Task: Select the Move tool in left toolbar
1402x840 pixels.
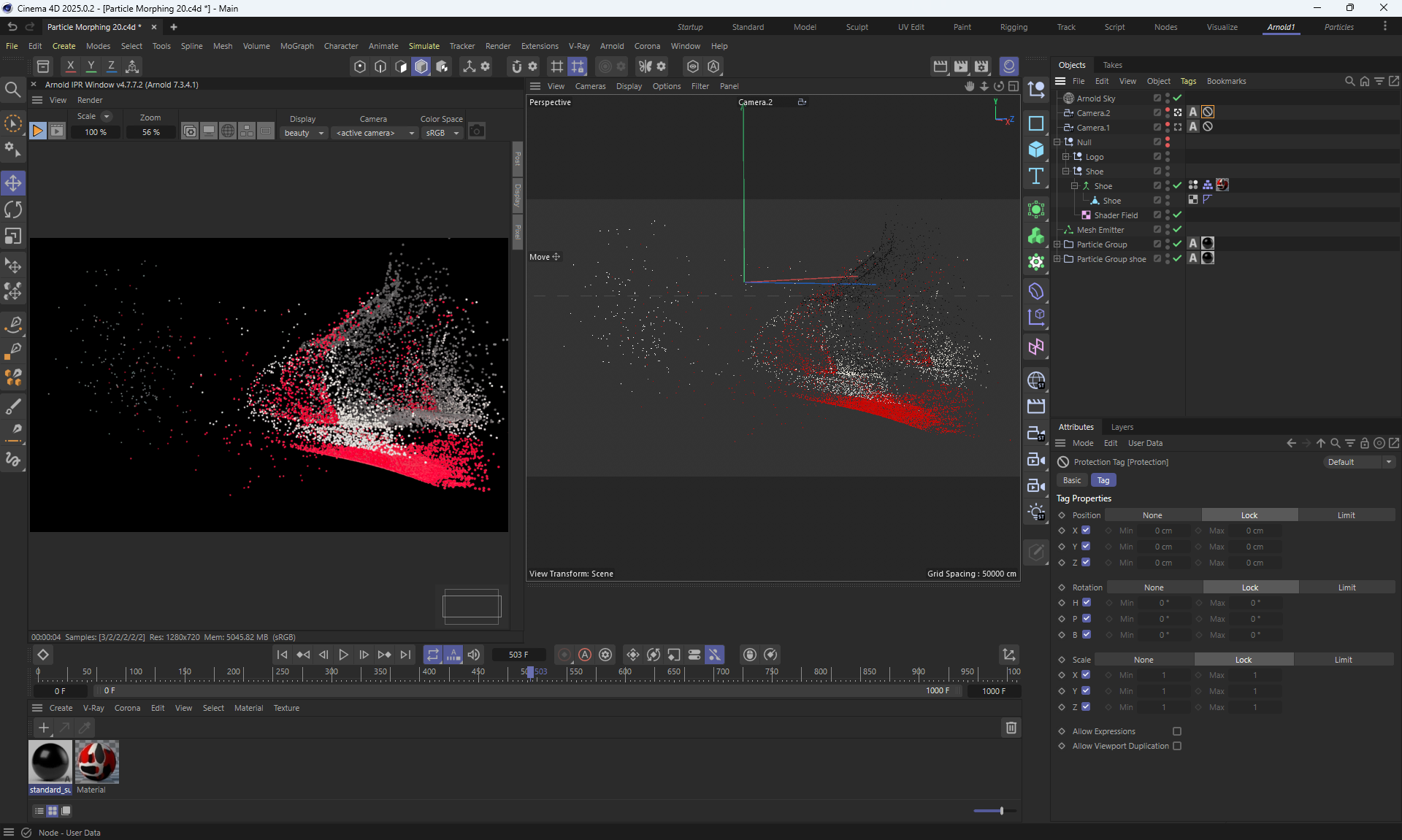Action: [13, 182]
